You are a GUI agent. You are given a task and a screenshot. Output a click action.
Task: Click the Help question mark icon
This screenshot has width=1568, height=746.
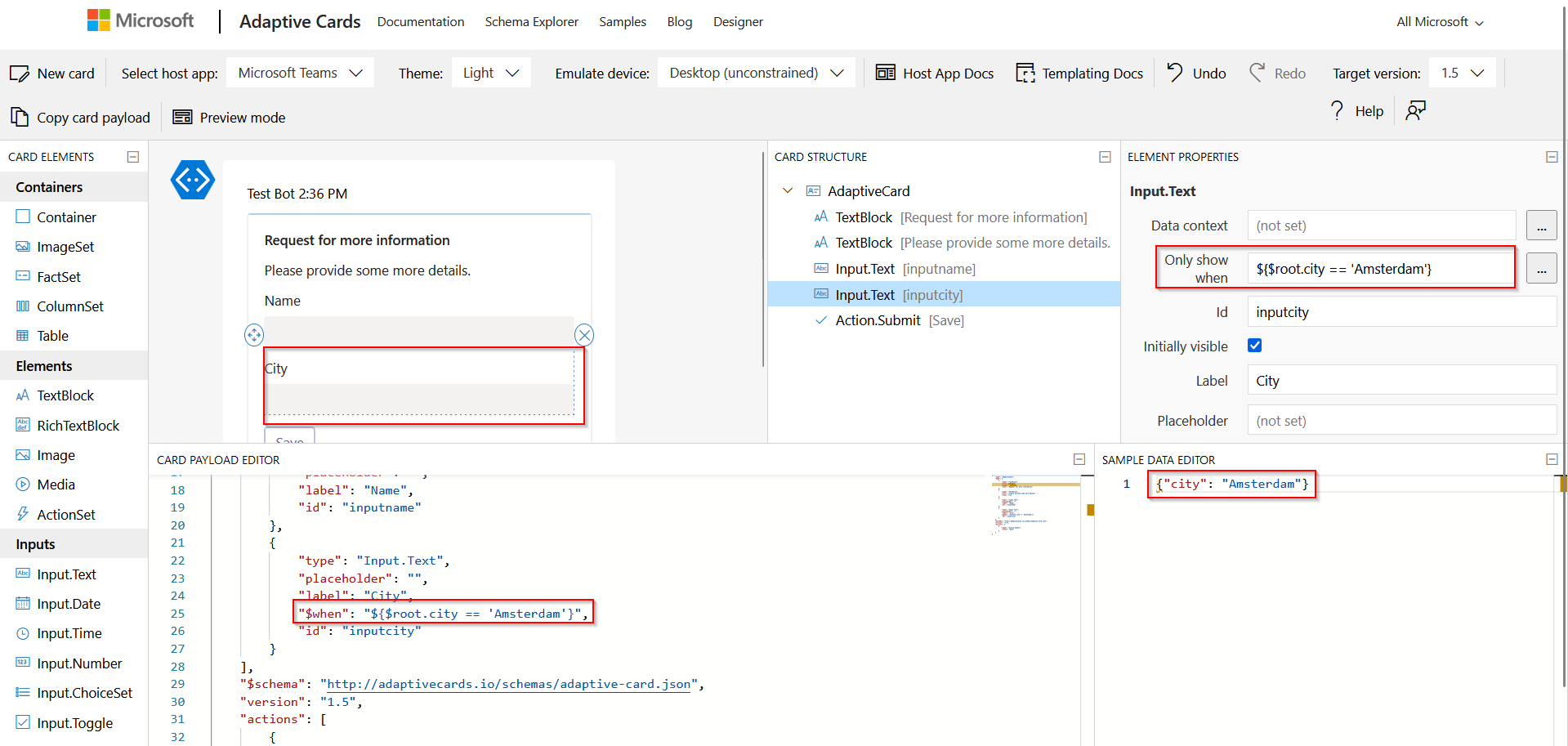coord(1337,111)
